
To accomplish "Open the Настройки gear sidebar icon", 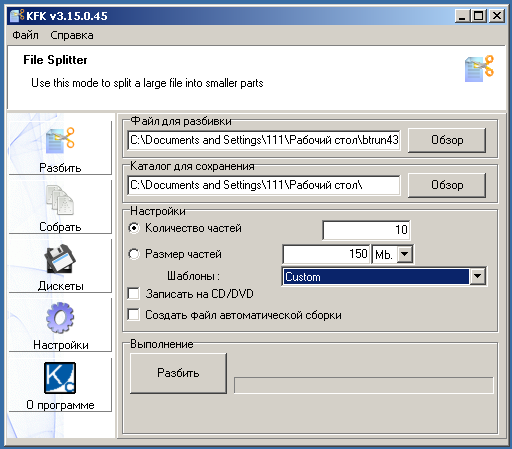I will coord(60,318).
